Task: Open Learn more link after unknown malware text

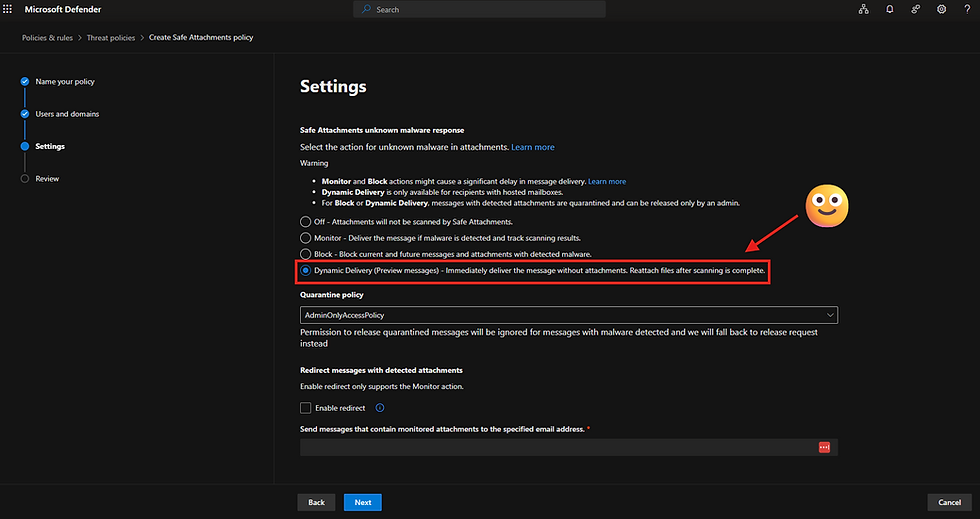Action: click(x=532, y=147)
